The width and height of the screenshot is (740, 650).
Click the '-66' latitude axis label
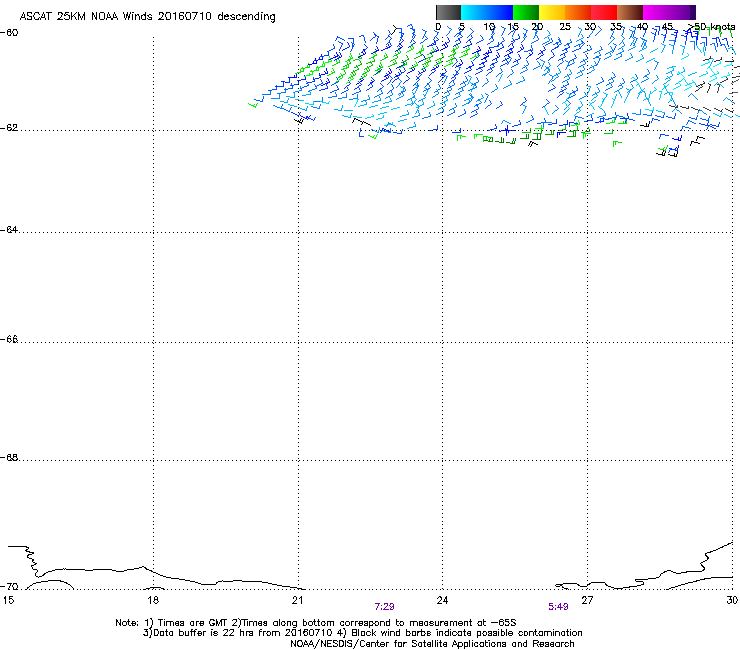coord(9,339)
